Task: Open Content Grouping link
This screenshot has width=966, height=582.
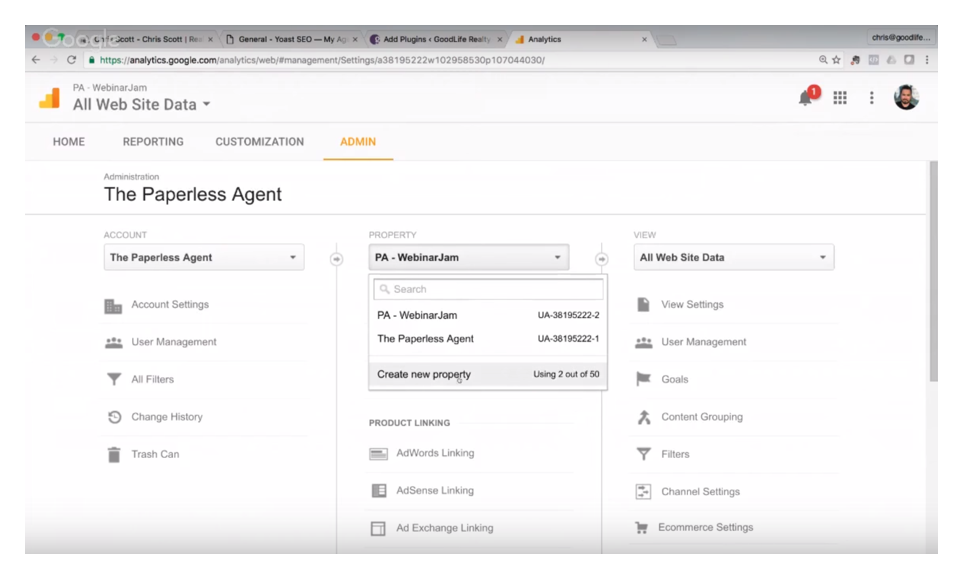Action: [x=702, y=417]
